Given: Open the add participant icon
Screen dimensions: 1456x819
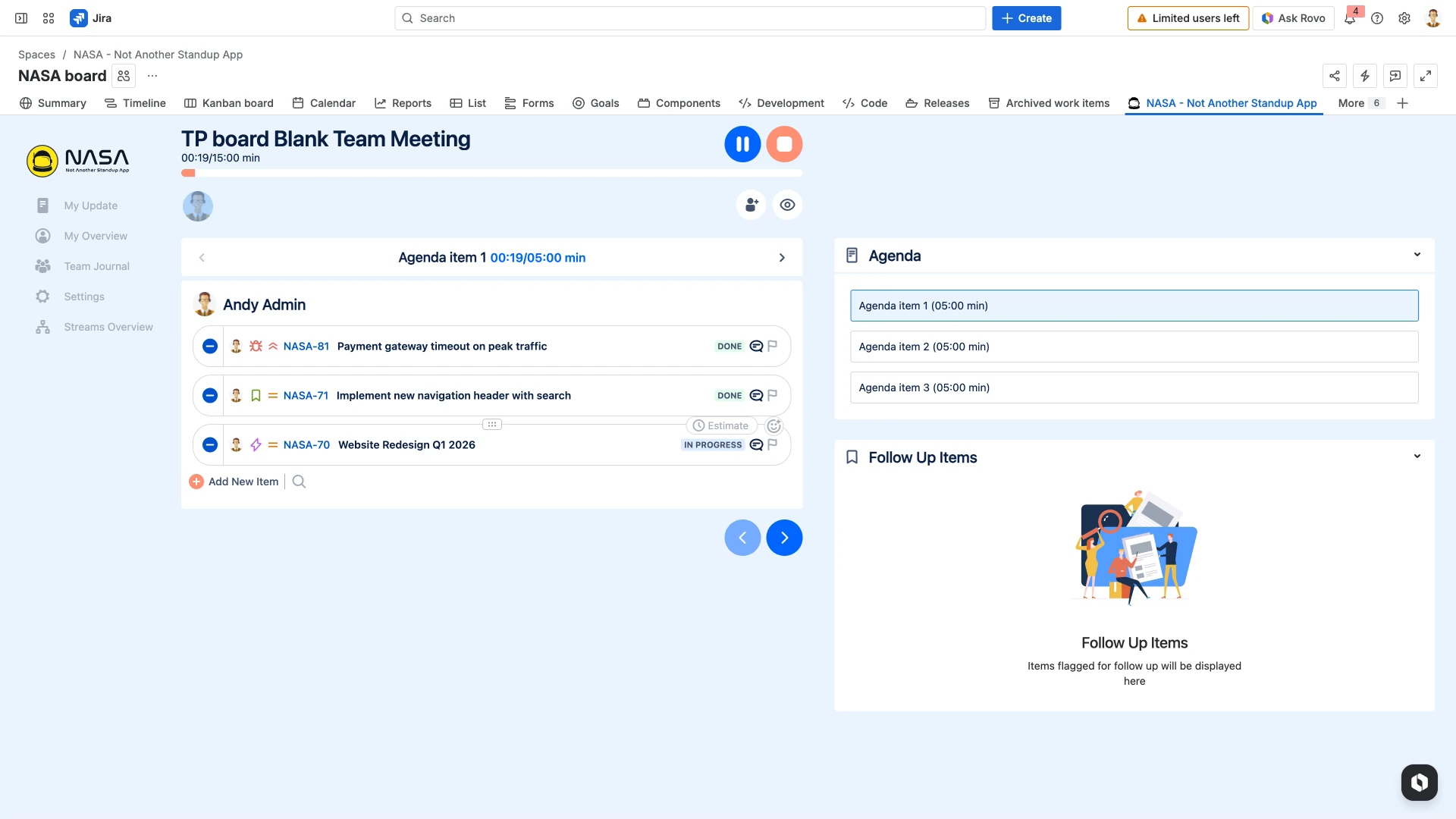Looking at the screenshot, I should 751,205.
